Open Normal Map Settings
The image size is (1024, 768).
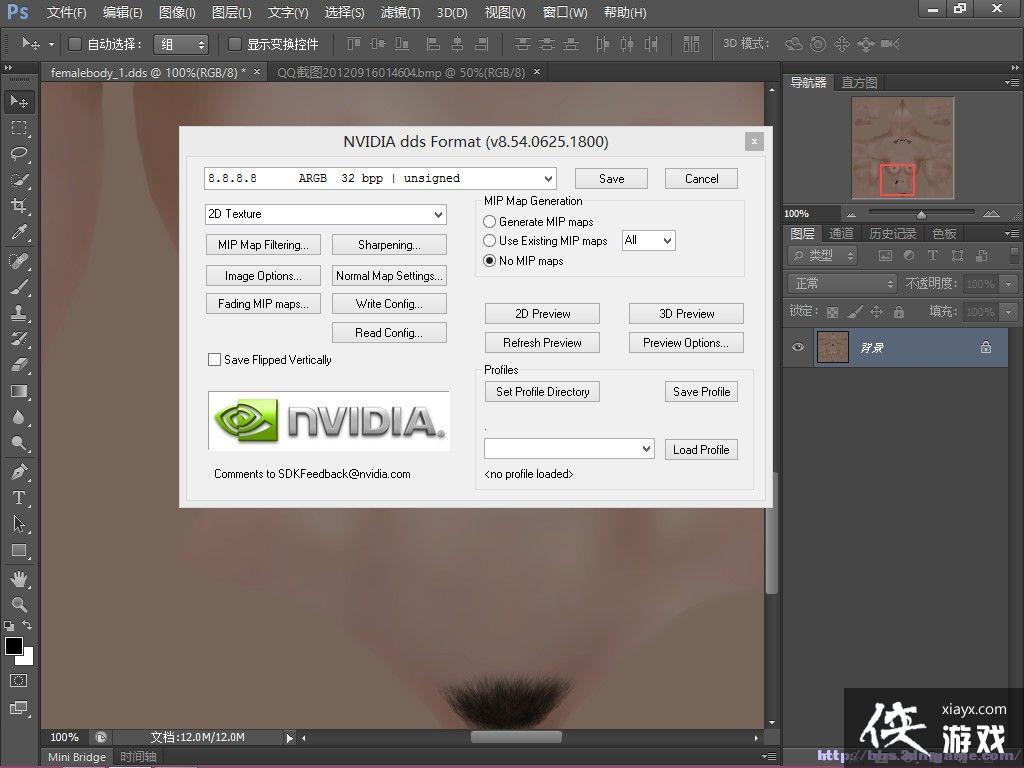[x=389, y=276]
